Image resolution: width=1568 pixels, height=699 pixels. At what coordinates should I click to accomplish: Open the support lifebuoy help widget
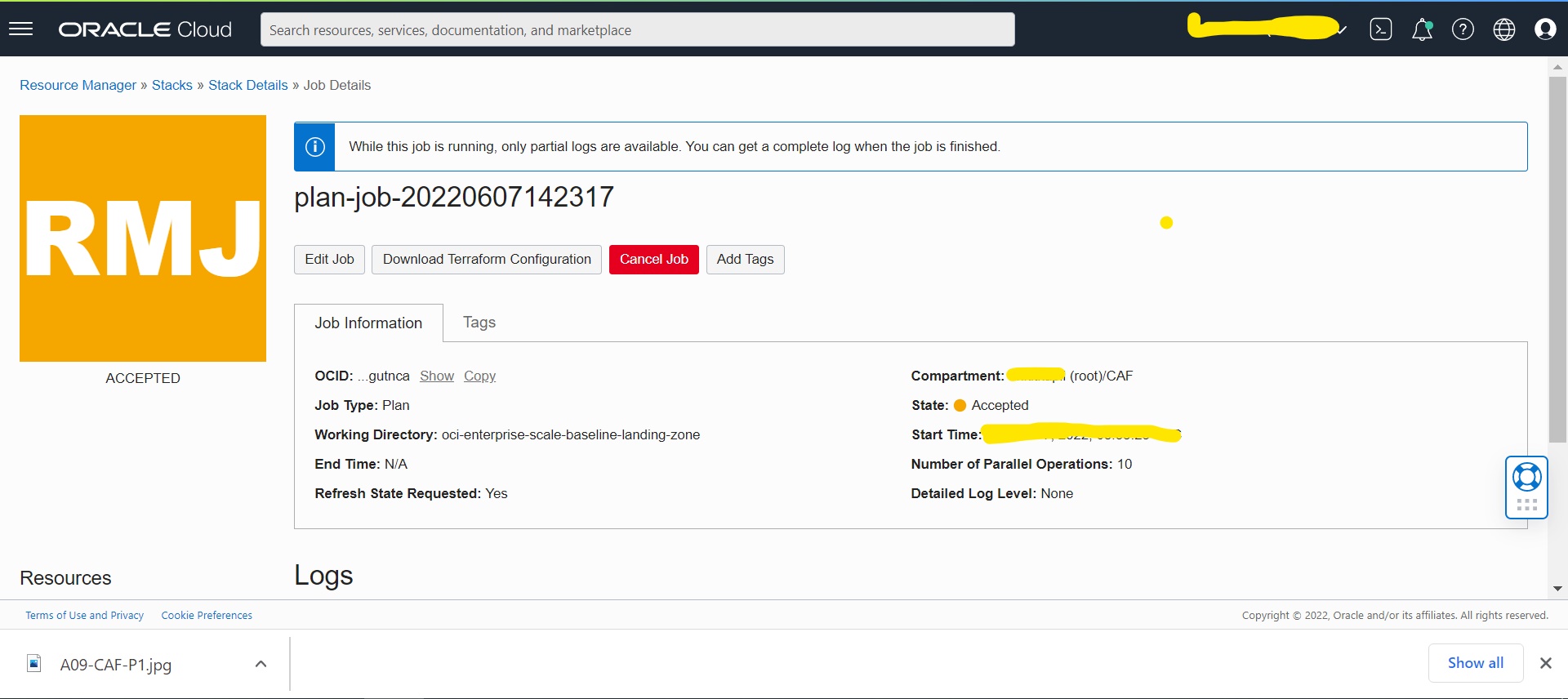coord(1526,477)
